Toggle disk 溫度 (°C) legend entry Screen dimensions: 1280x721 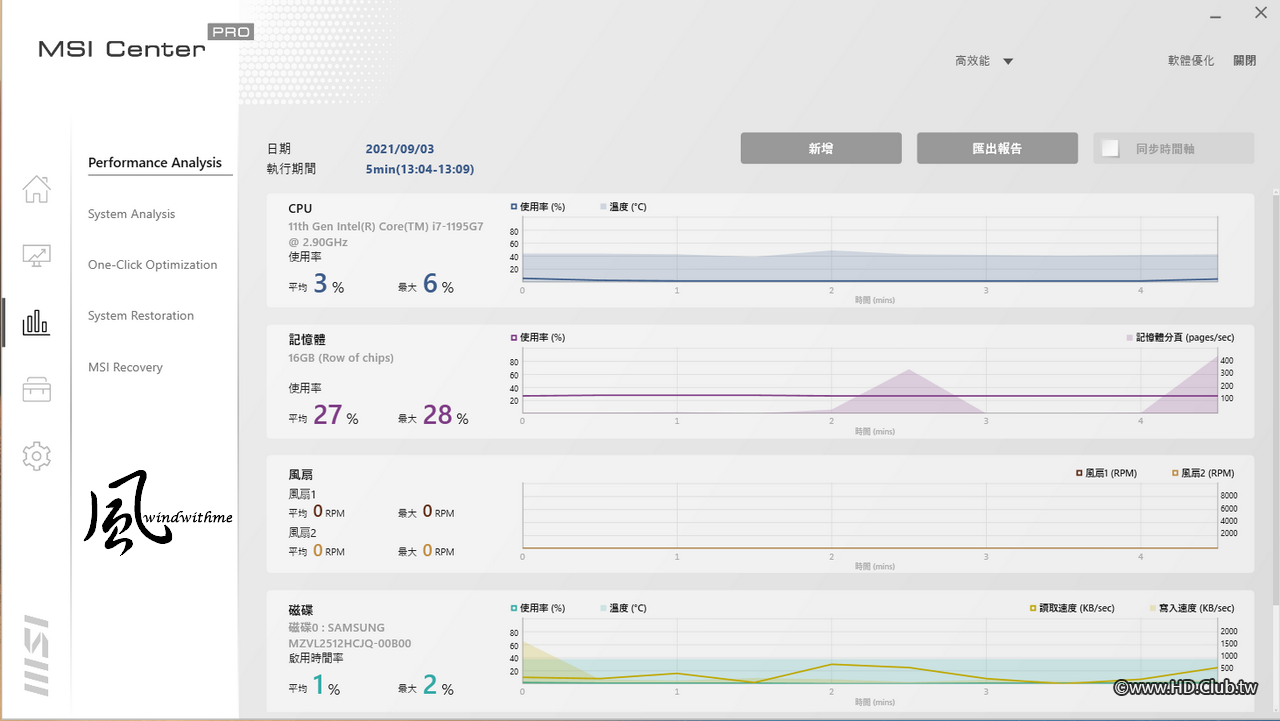[623, 608]
